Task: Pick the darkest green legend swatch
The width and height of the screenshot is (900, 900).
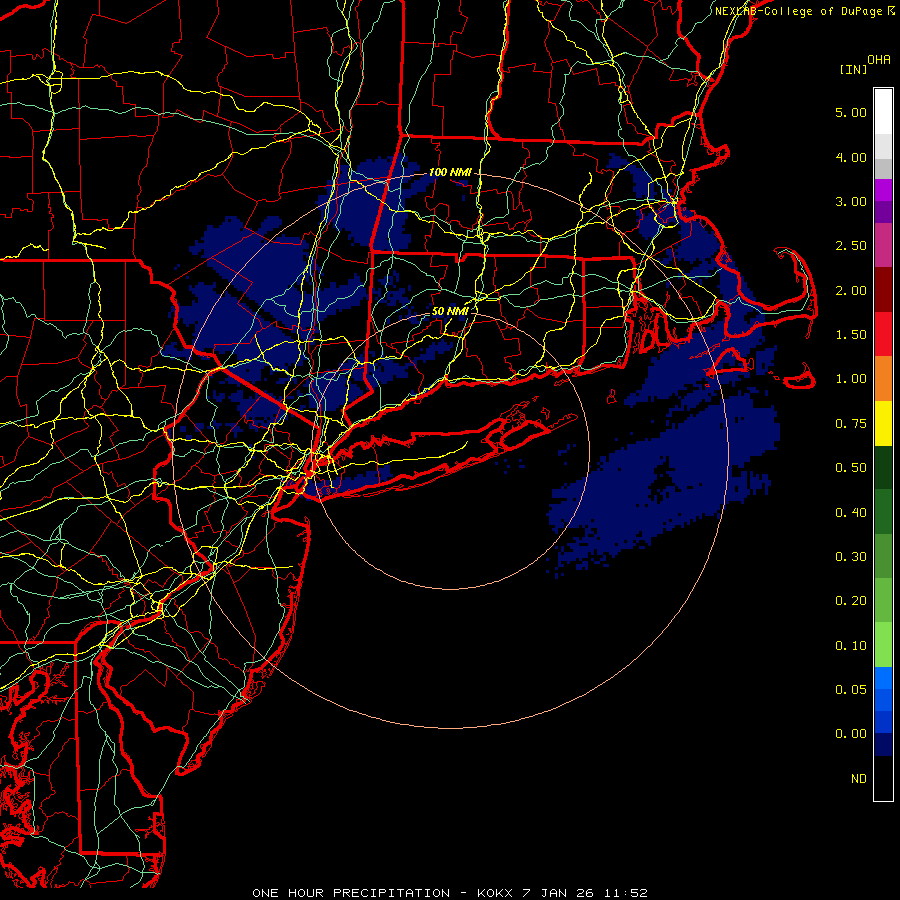Action: (x=883, y=467)
